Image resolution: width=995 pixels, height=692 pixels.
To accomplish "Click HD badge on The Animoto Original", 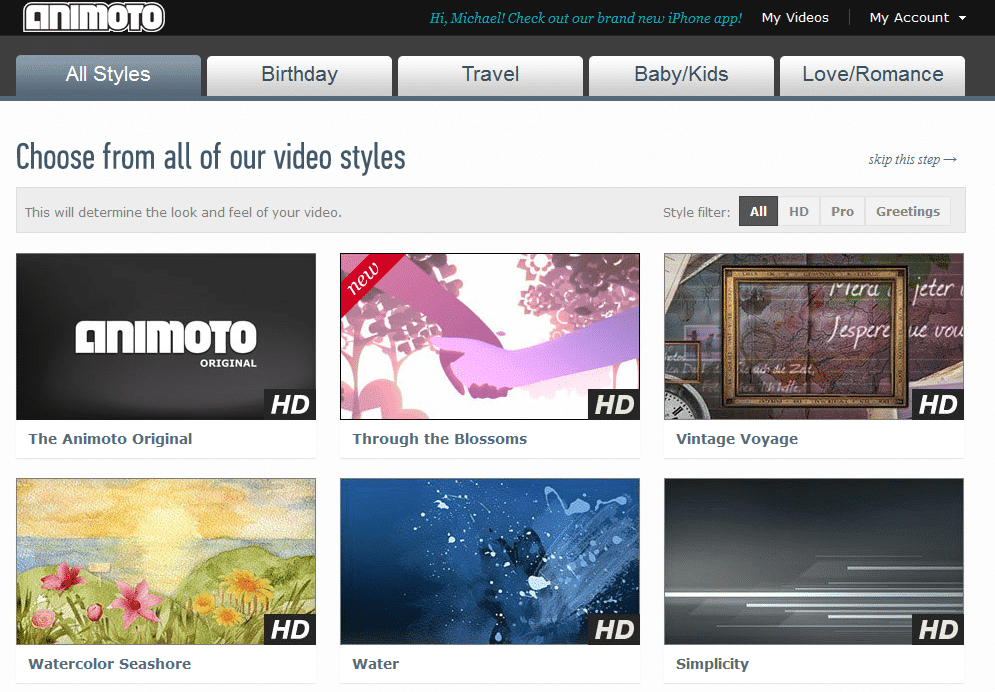I will tap(290, 405).
